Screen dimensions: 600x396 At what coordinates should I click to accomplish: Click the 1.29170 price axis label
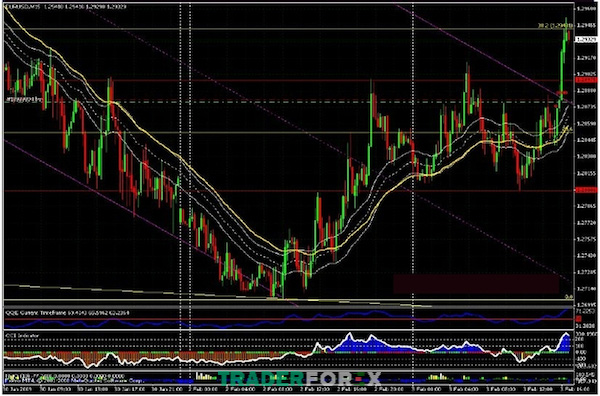586,58
